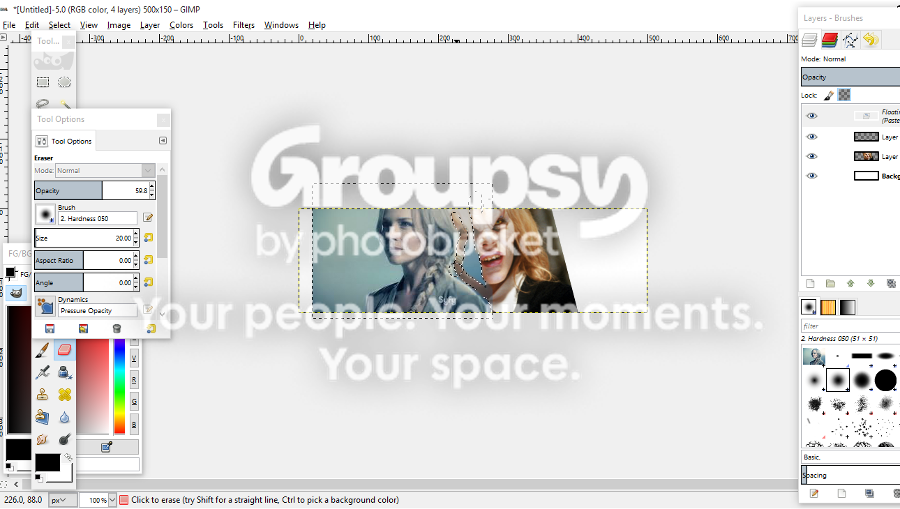Select the Heal tool
Viewport: 900px width, 509px height.
click(x=64, y=394)
